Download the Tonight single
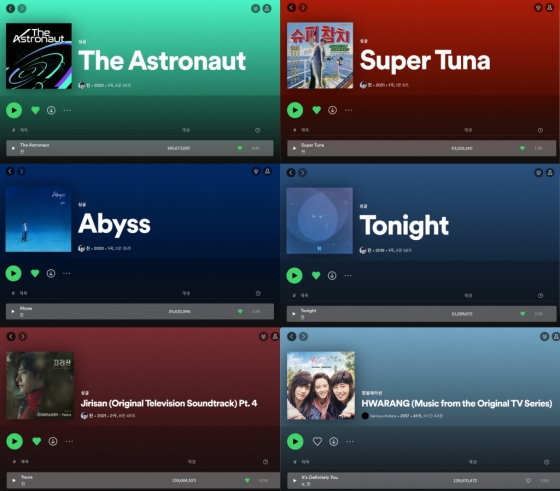 (332, 276)
